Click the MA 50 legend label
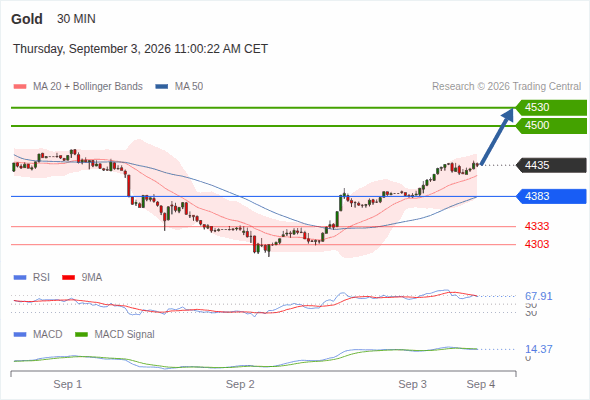590x400 pixels. 189,87
